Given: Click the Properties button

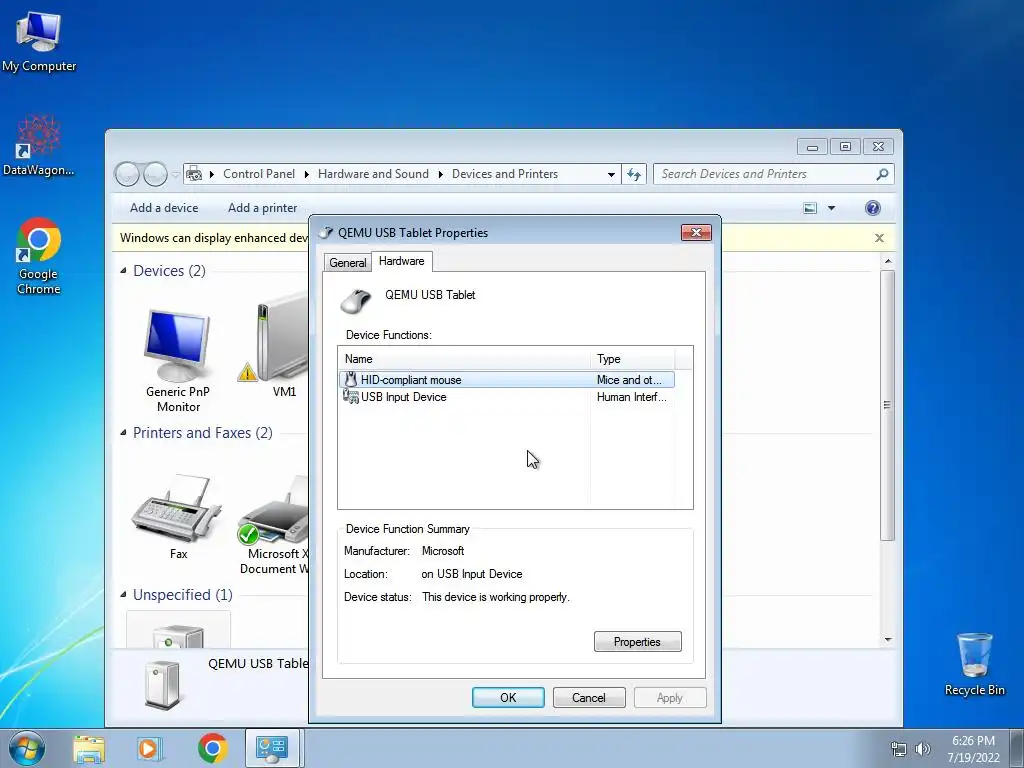Looking at the screenshot, I should click(x=637, y=641).
